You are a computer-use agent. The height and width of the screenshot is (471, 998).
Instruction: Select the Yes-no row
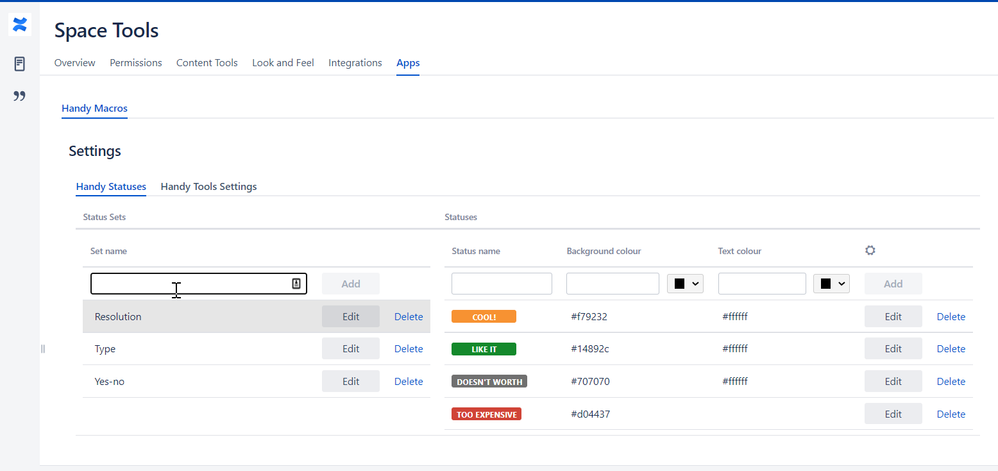pyautogui.click(x=257, y=381)
